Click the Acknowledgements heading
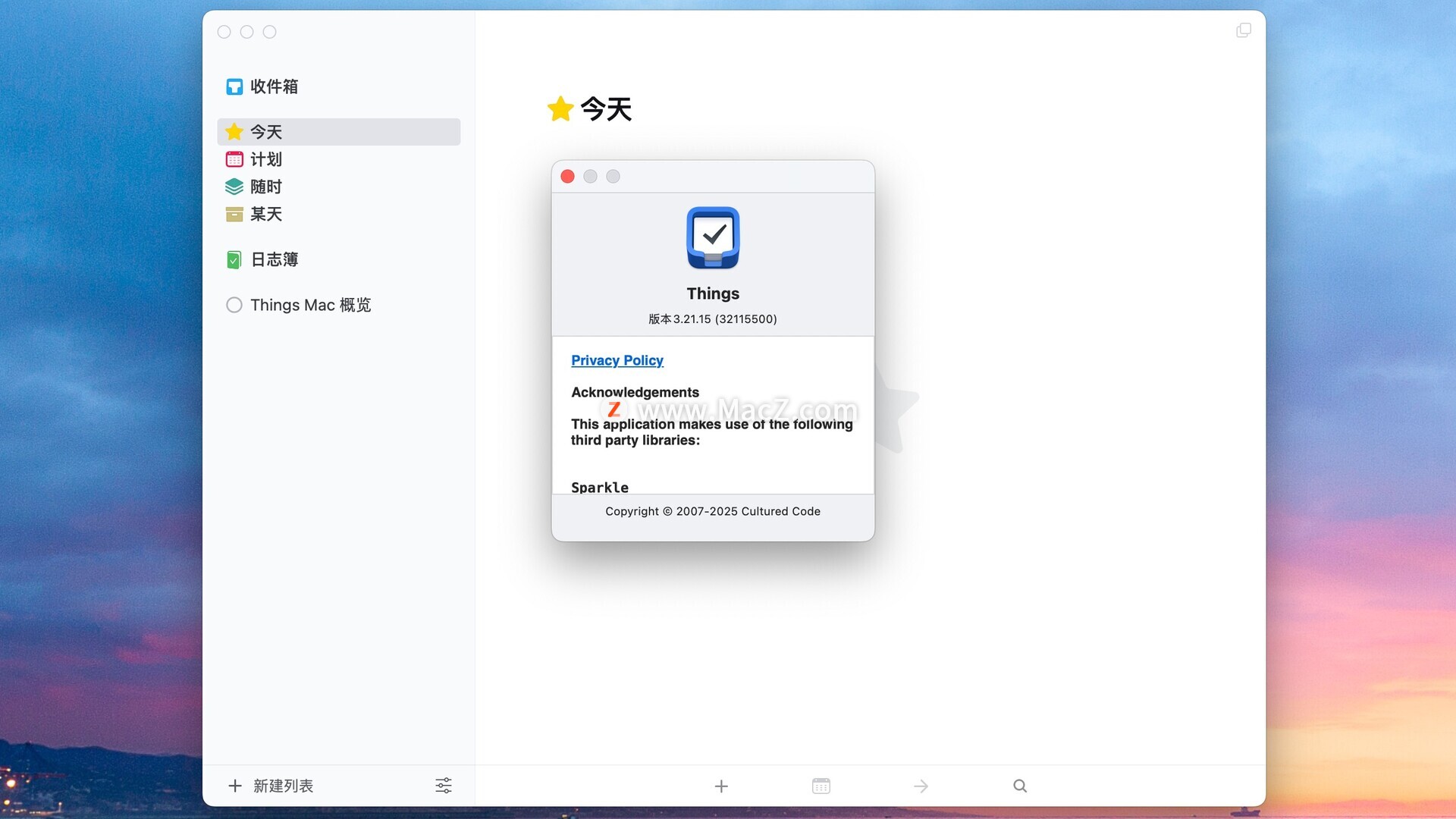This screenshot has height=819, width=1456. [x=635, y=392]
